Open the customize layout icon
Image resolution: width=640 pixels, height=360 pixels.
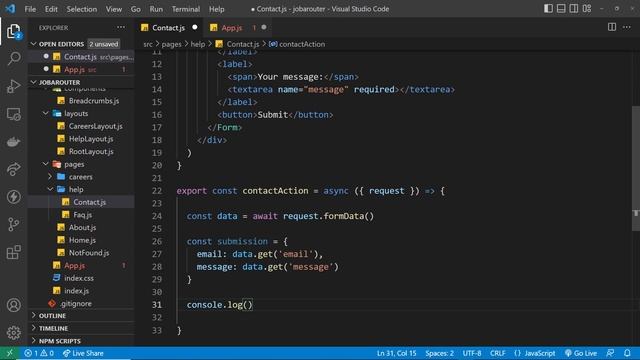(x=587, y=9)
